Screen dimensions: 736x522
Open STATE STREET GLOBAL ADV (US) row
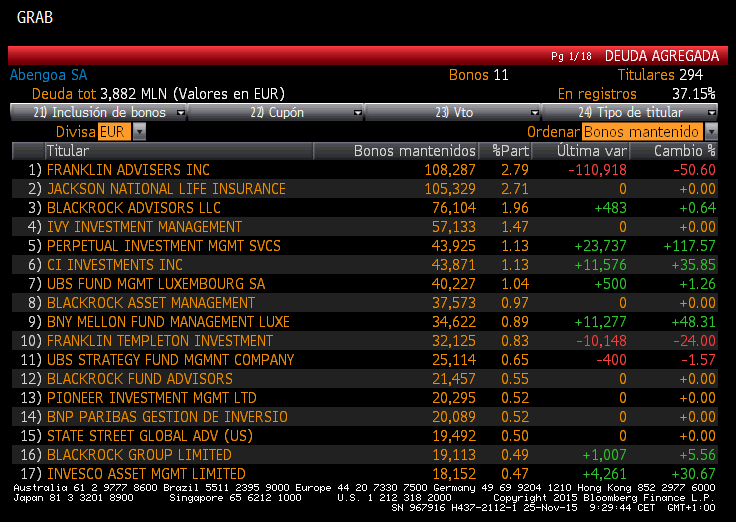click(365, 436)
